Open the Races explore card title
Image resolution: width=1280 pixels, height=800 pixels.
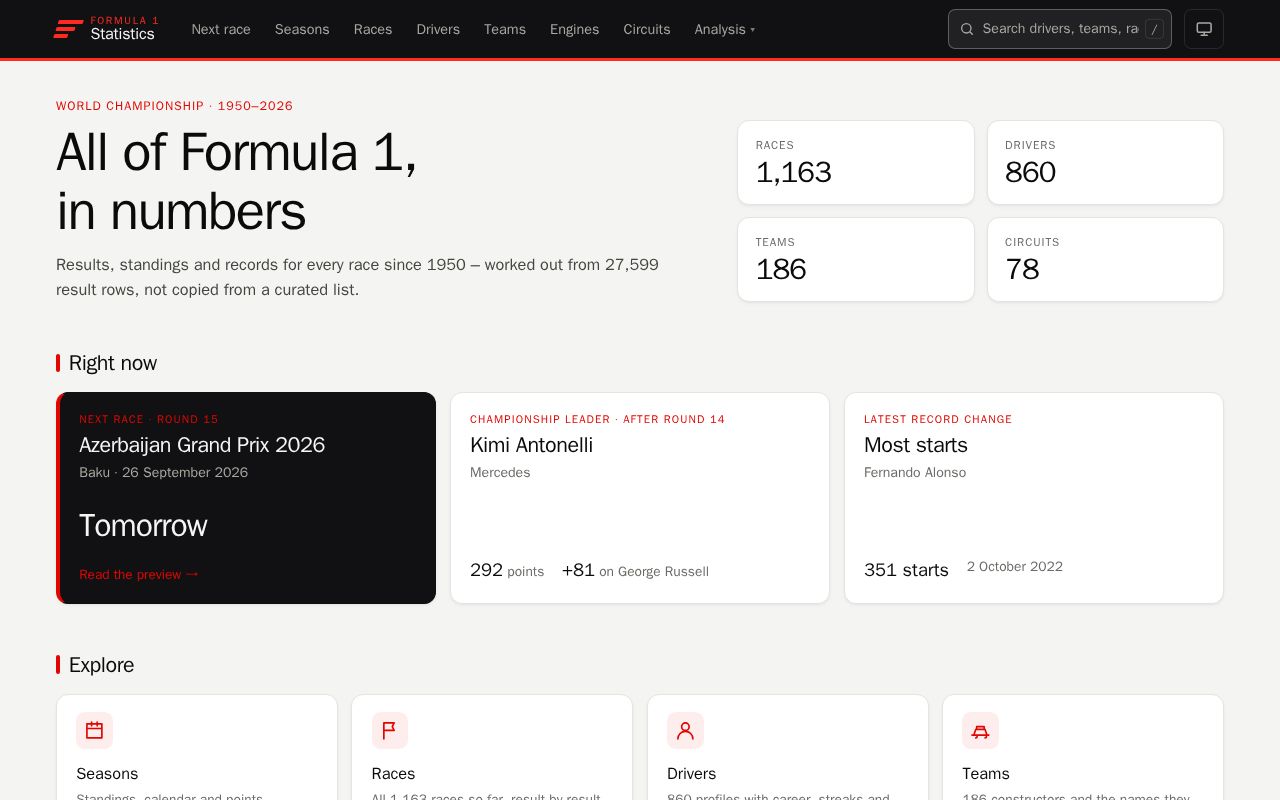(393, 773)
